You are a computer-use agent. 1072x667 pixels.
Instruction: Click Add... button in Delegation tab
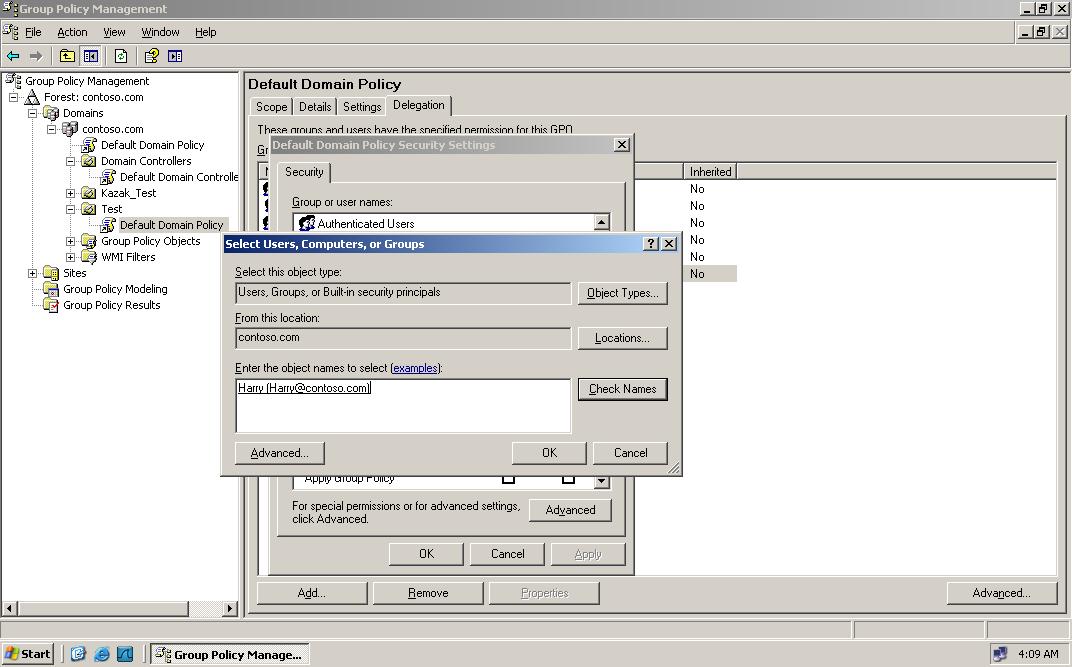click(x=312, y=593)
